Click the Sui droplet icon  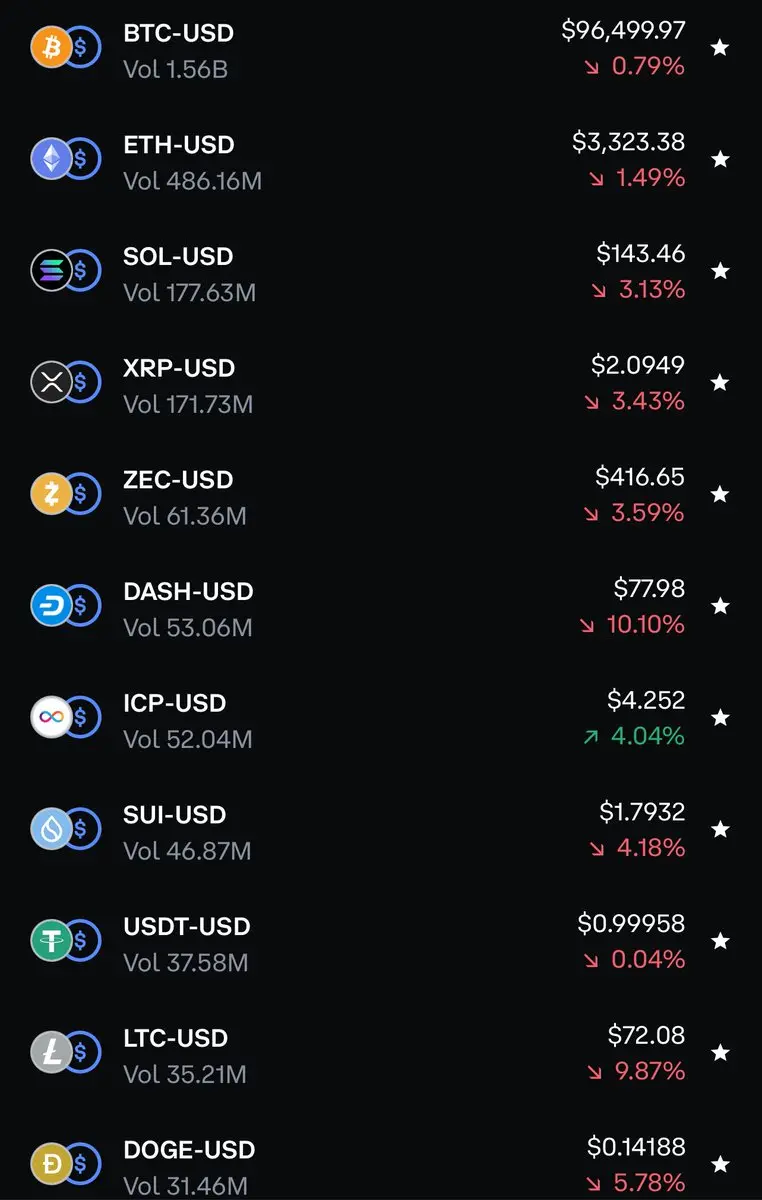click(51, 829)
